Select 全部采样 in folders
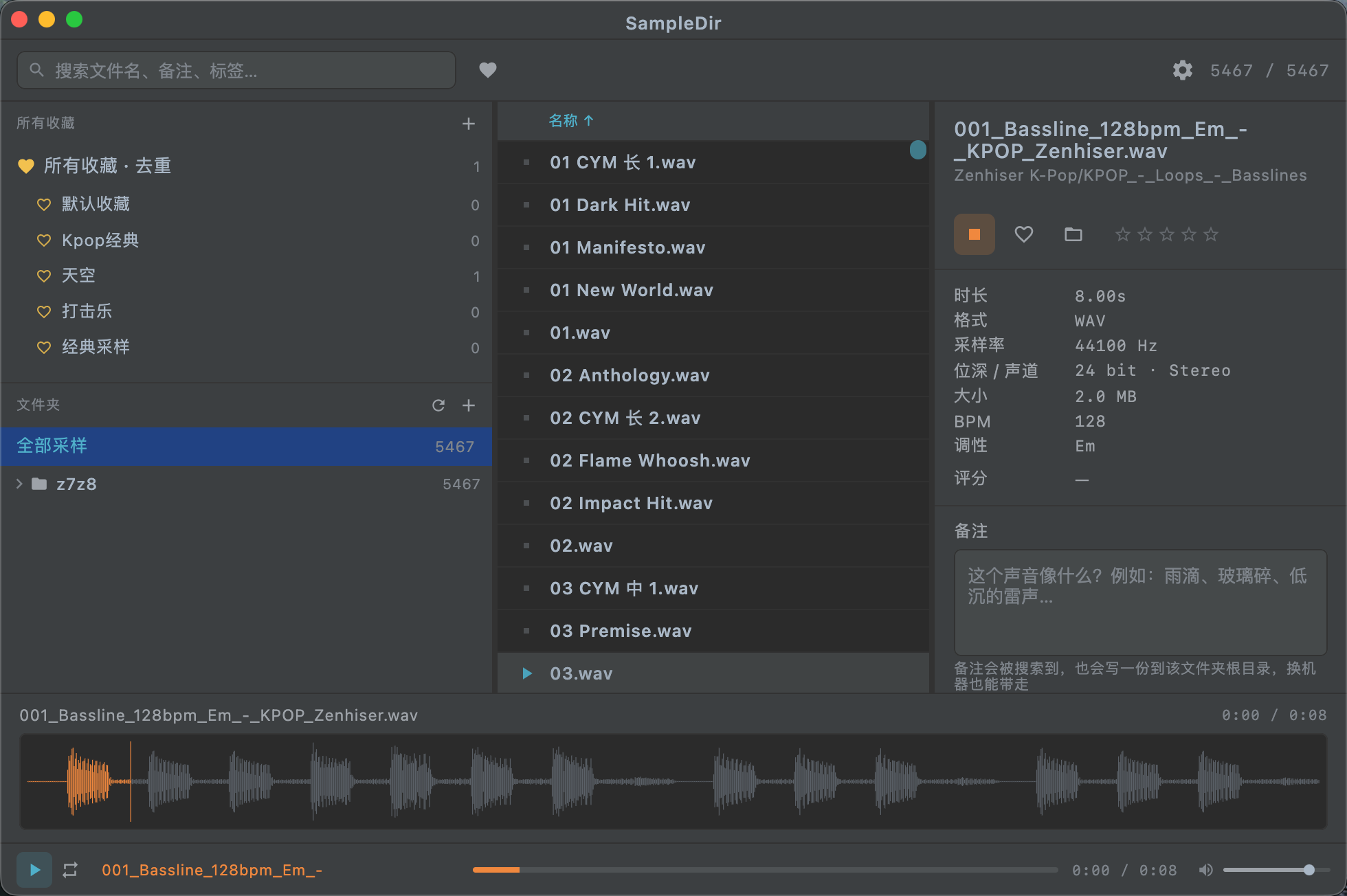Screen dimensions: 1347x896 (x=246, y=446)
